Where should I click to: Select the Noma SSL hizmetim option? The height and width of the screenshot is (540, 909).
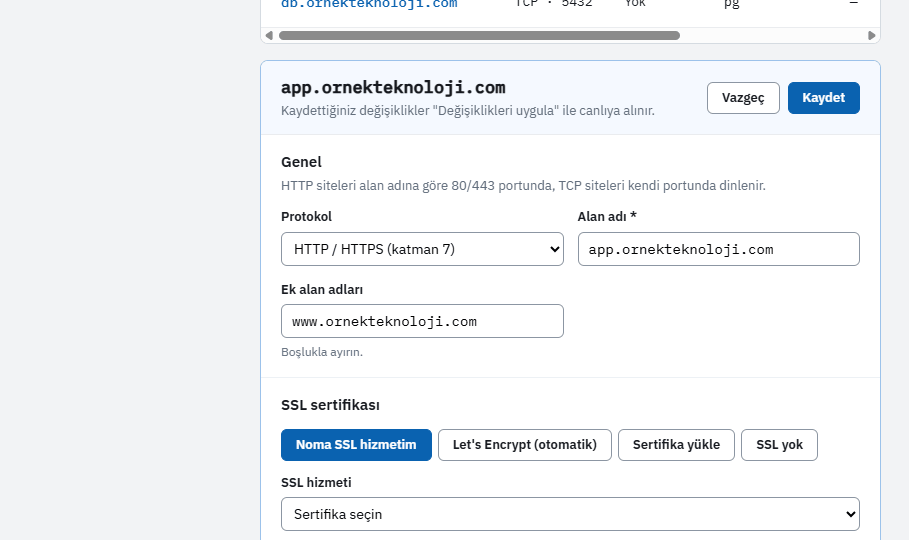[x=356, y=445]
